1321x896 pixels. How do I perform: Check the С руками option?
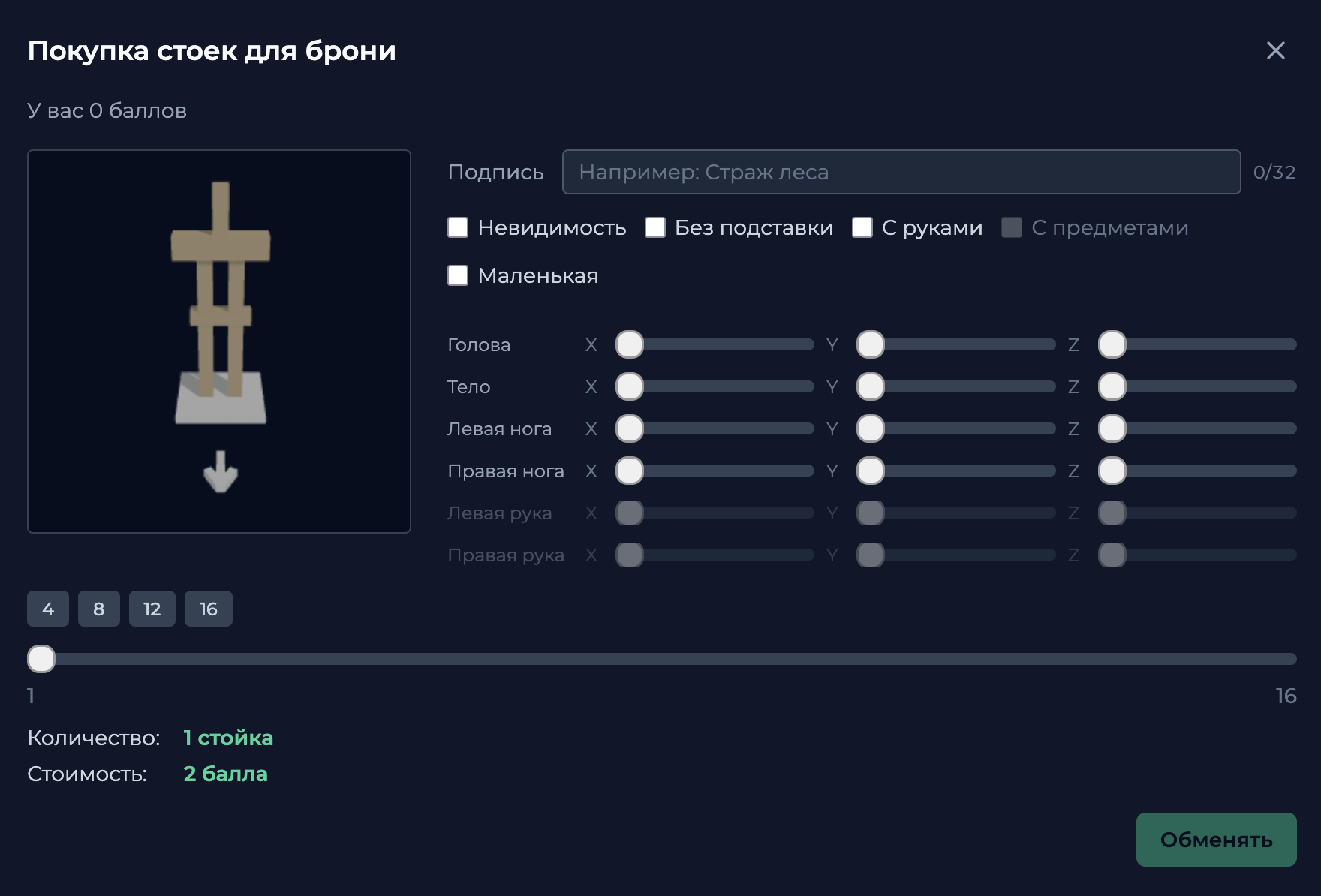coord(862,227)
